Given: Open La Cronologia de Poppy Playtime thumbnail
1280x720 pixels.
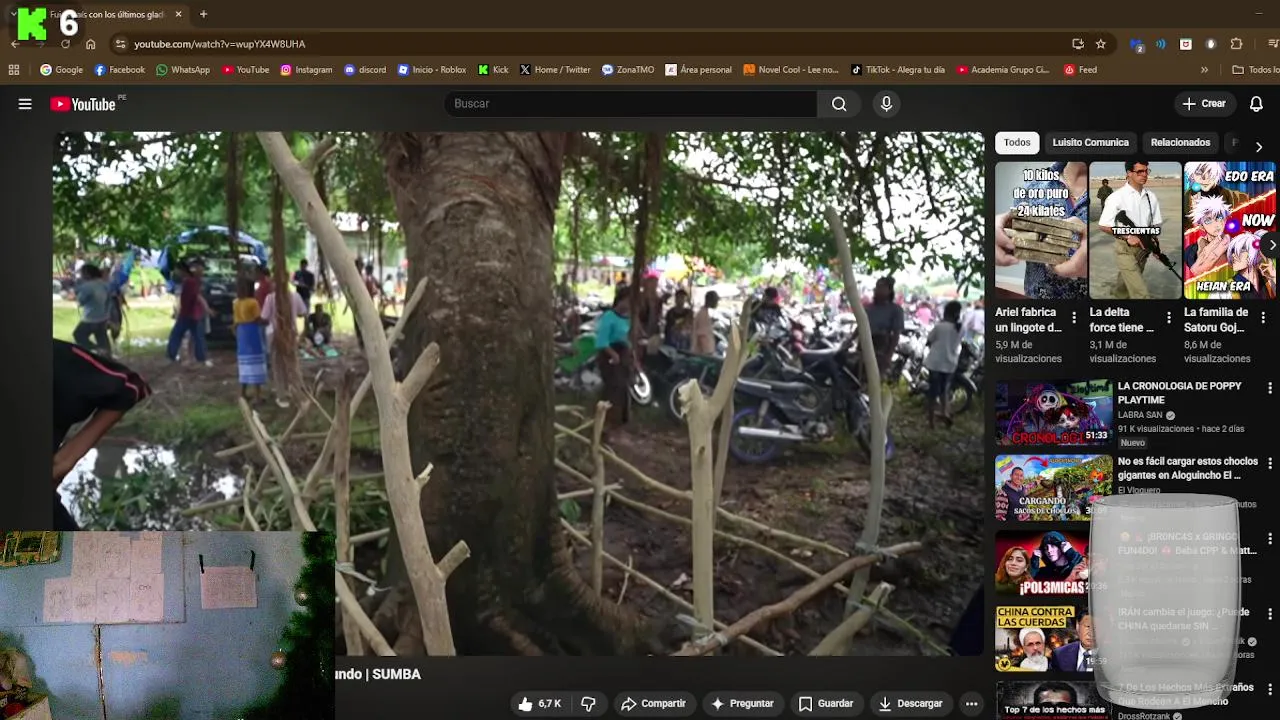Looking at the screenshot, I should pos(1053,412).
